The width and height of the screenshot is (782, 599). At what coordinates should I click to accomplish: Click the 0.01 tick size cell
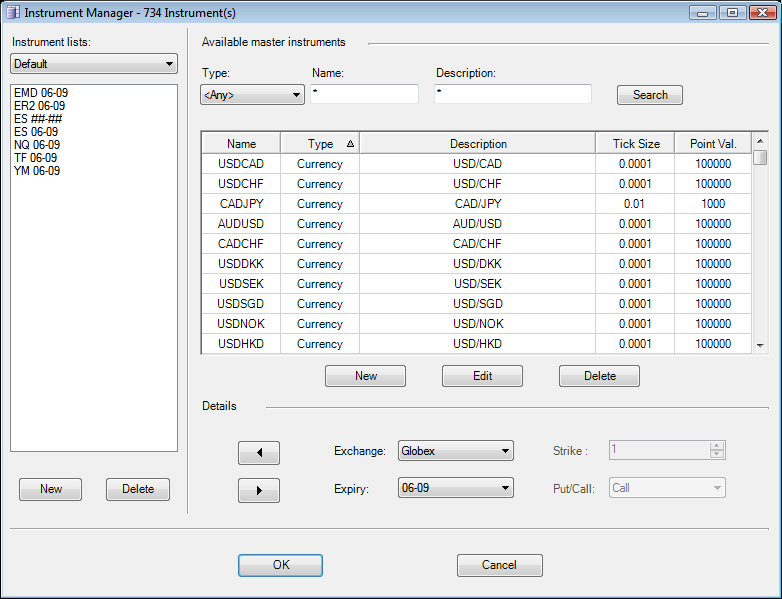point(635,203)
